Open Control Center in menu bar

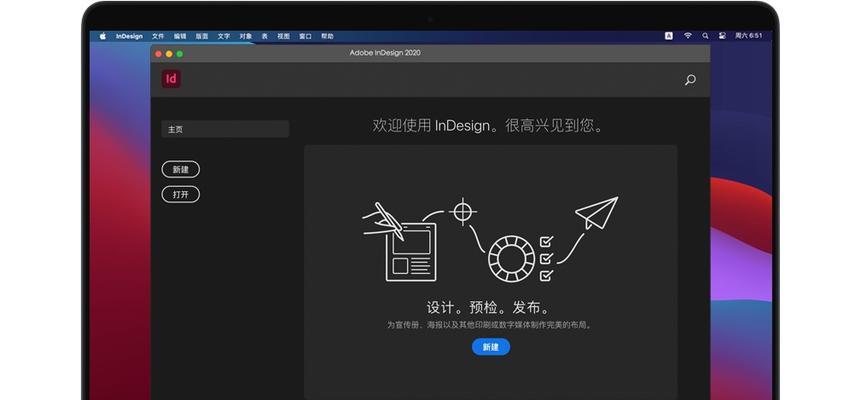[x=722, y=36]
